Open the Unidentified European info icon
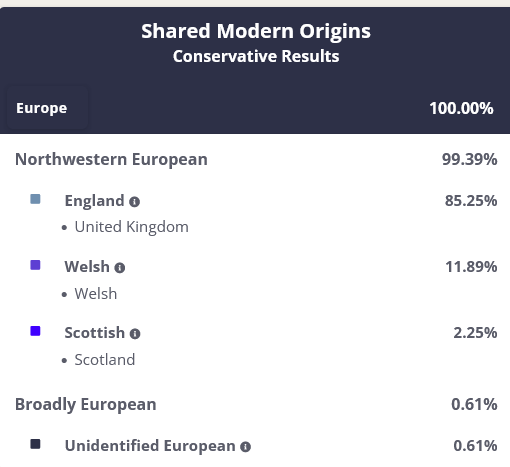Screen dimensions: 510x467 [245, 447]
